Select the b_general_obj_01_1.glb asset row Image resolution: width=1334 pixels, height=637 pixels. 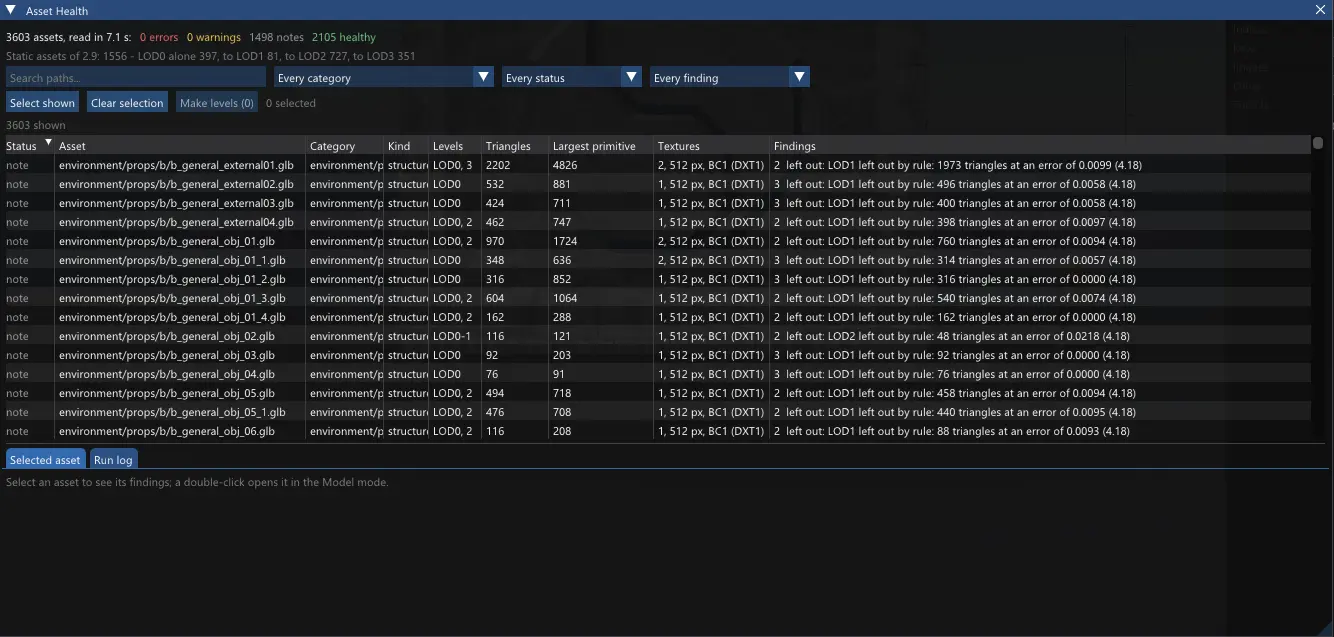tap(657, 260)
